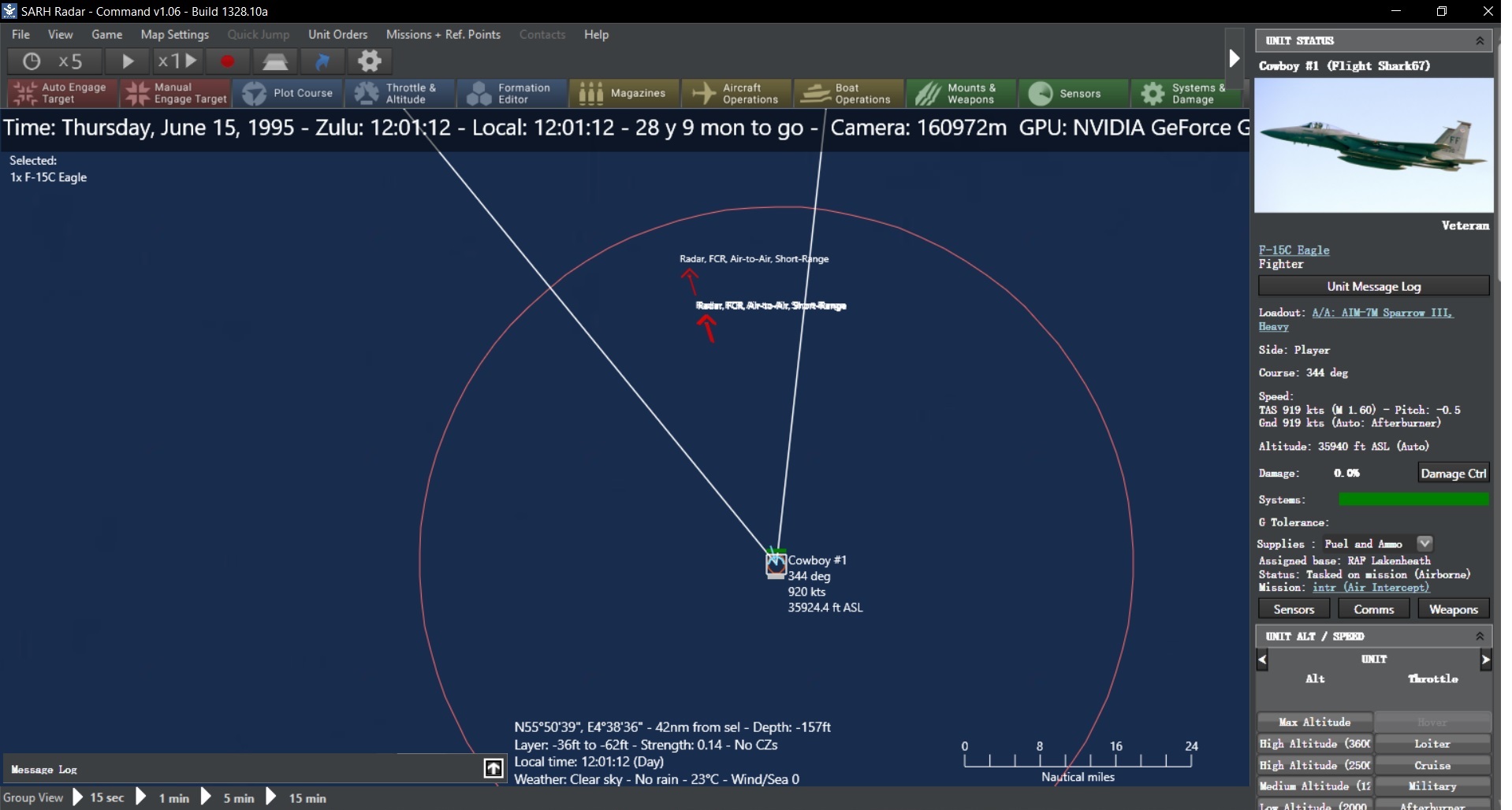Open the Magazines window
The image size is (1512, 810).
pos(624,93)
